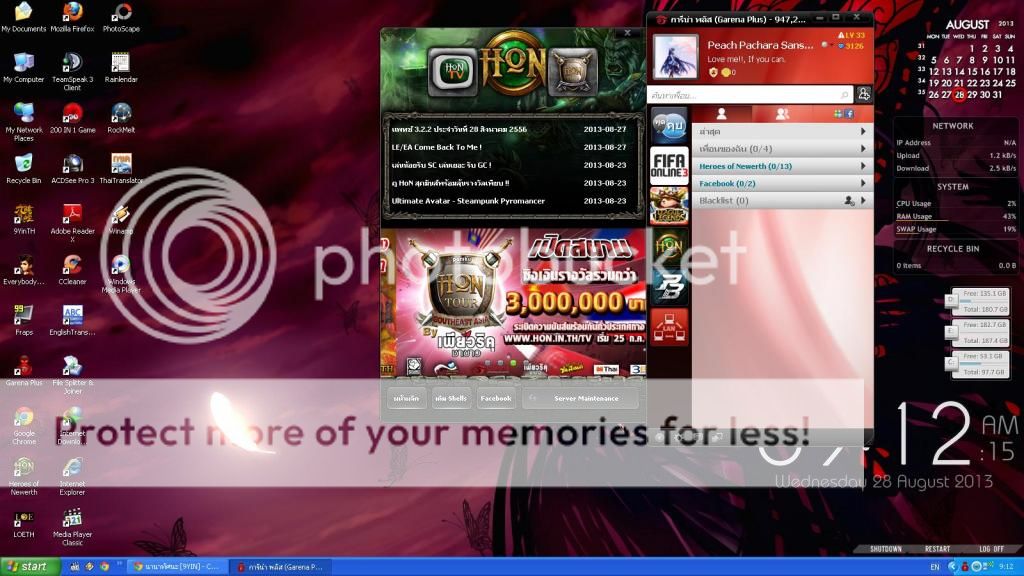Open Recycle Bin on desktop

pos(24,168)
